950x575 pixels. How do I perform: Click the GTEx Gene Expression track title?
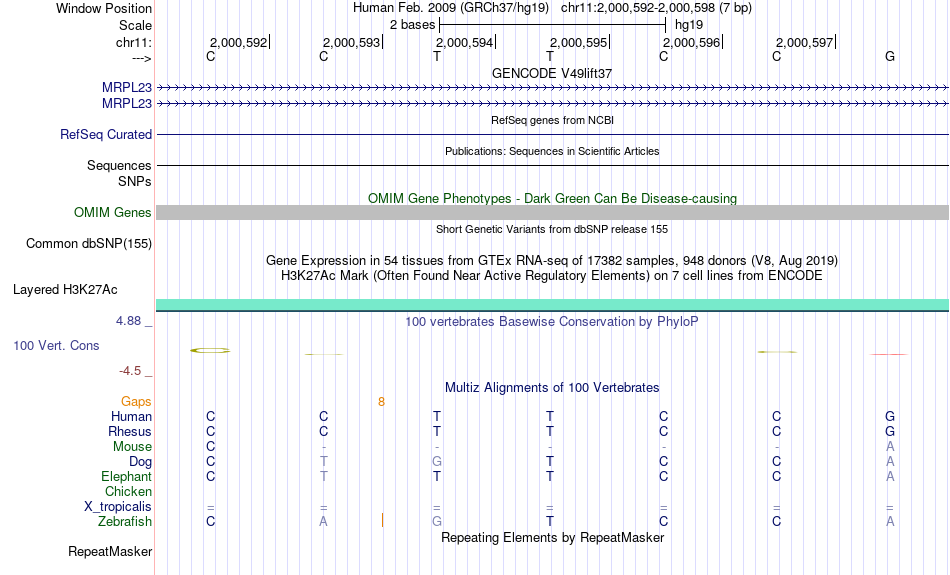tap(552, 261)
